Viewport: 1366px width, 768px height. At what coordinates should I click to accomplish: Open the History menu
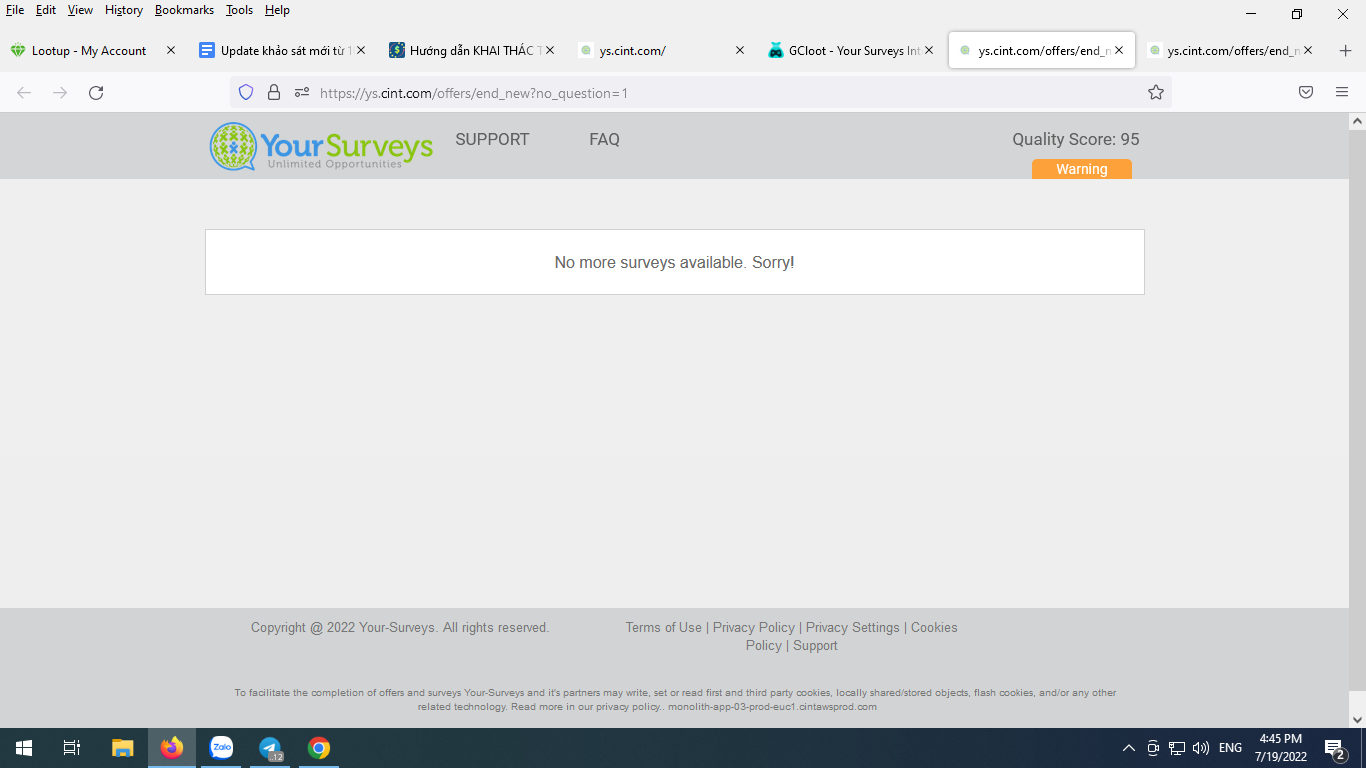tap(124, 10)
